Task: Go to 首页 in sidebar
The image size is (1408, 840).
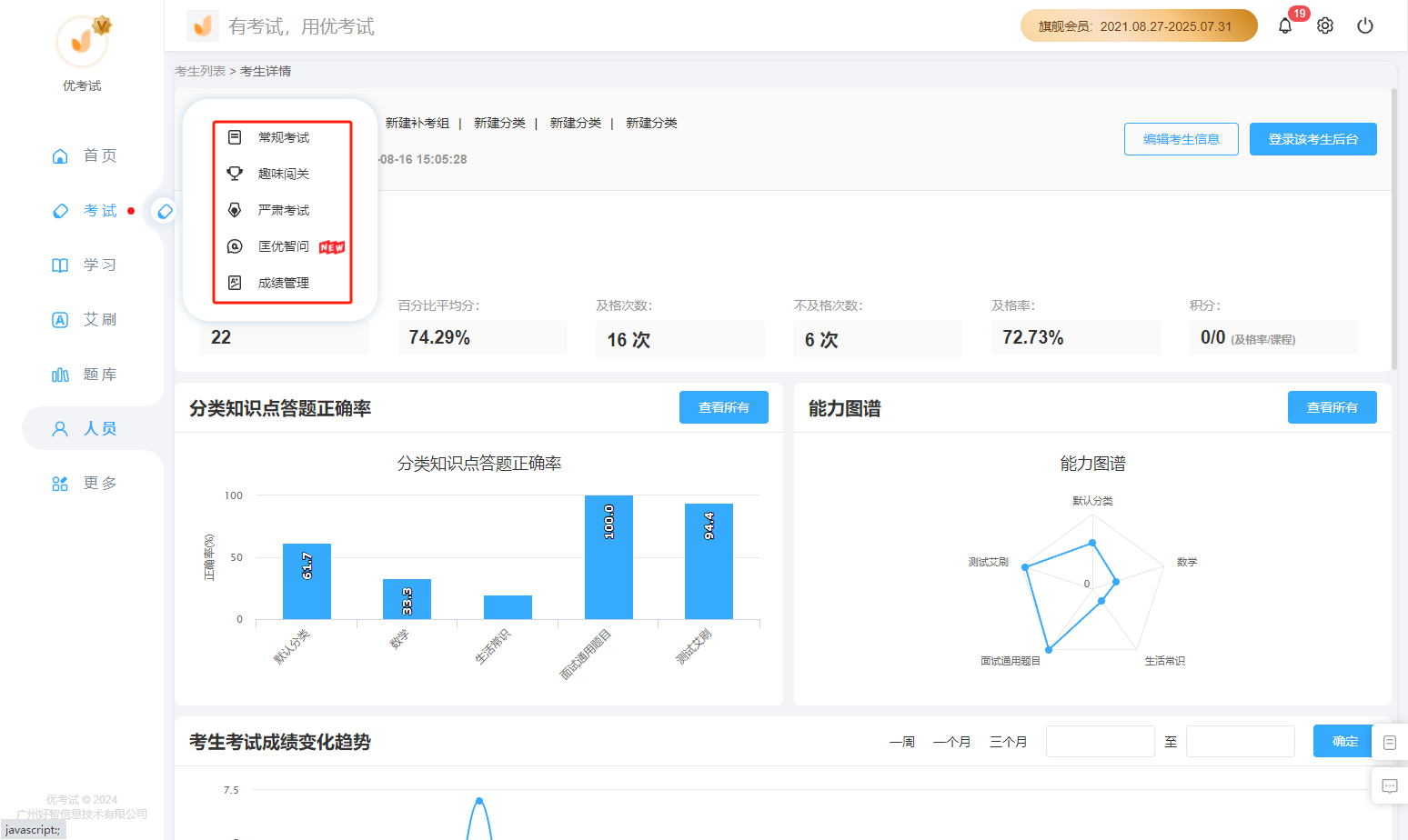Action: [100, 155]
